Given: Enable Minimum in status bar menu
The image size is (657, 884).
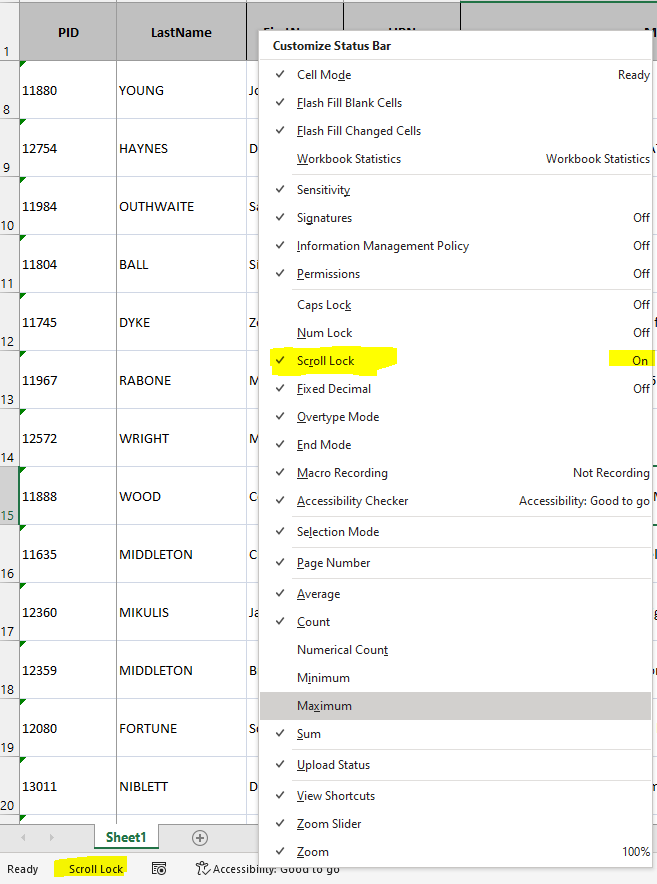Looking at the screenshot, I should point(456,678).
